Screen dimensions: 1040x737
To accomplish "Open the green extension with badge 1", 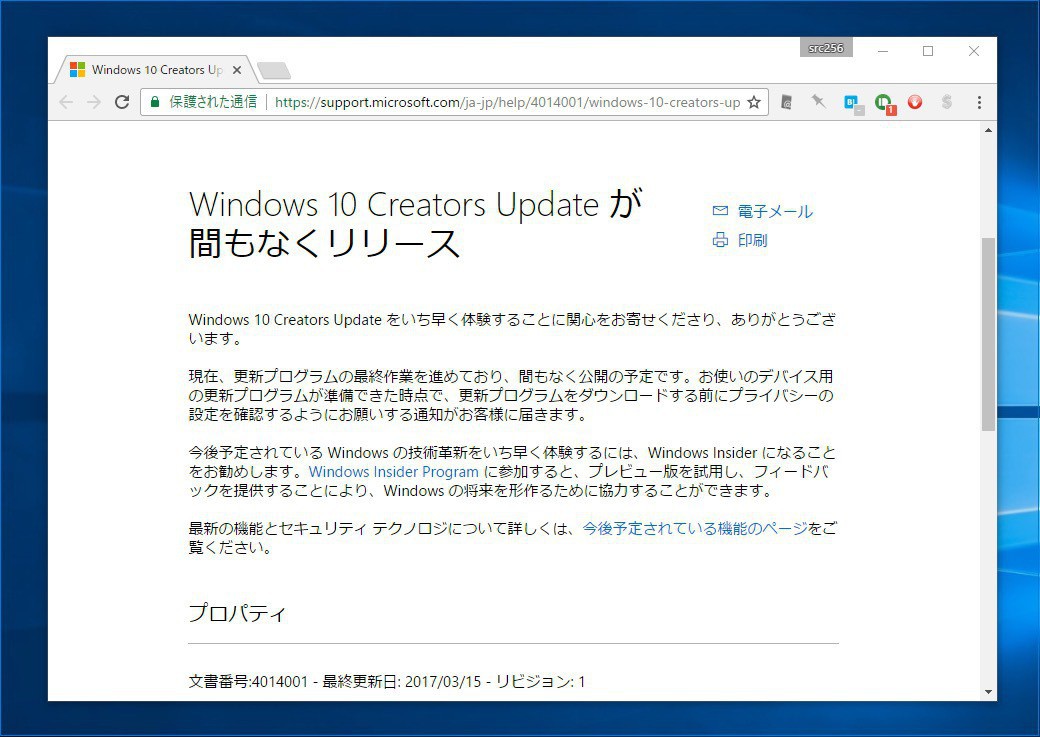I will 883,103.
